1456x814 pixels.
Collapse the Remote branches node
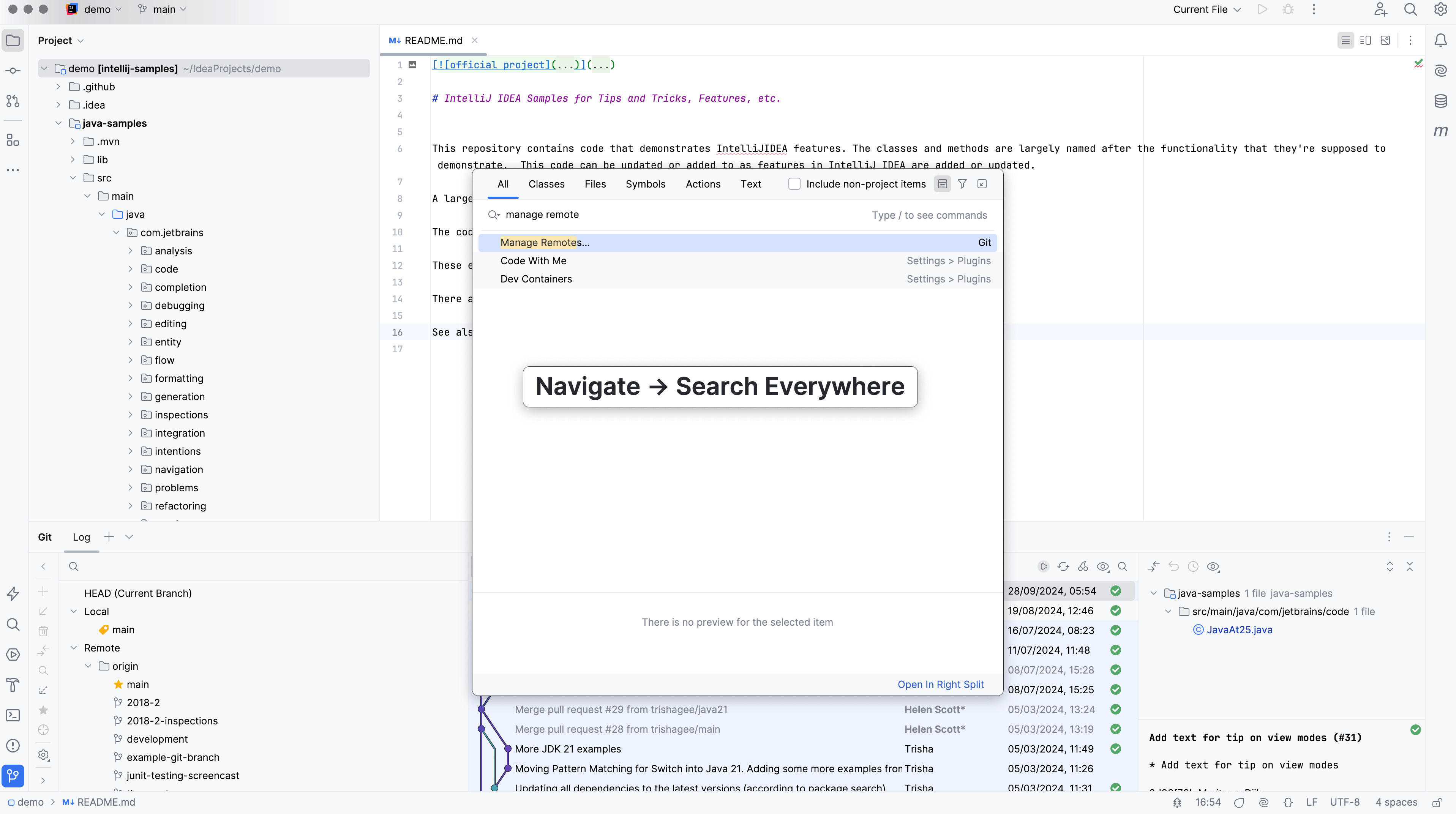pos(73,648)
